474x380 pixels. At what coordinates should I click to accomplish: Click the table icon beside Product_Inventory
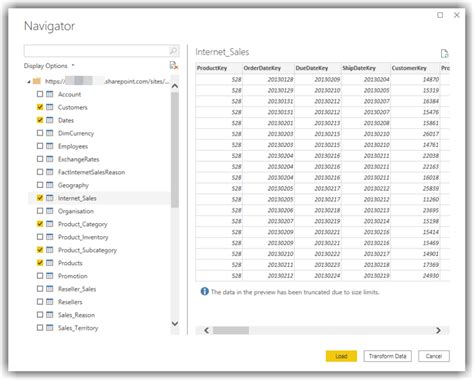50,237
